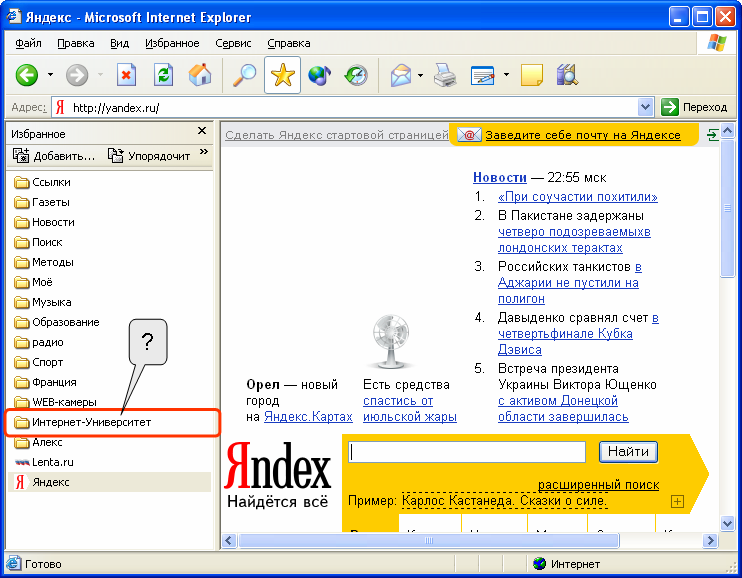Go back with the green Back arrow
The width and height of the screenshot is (742, 578).
pyautogui.click(x=27, y=75)
